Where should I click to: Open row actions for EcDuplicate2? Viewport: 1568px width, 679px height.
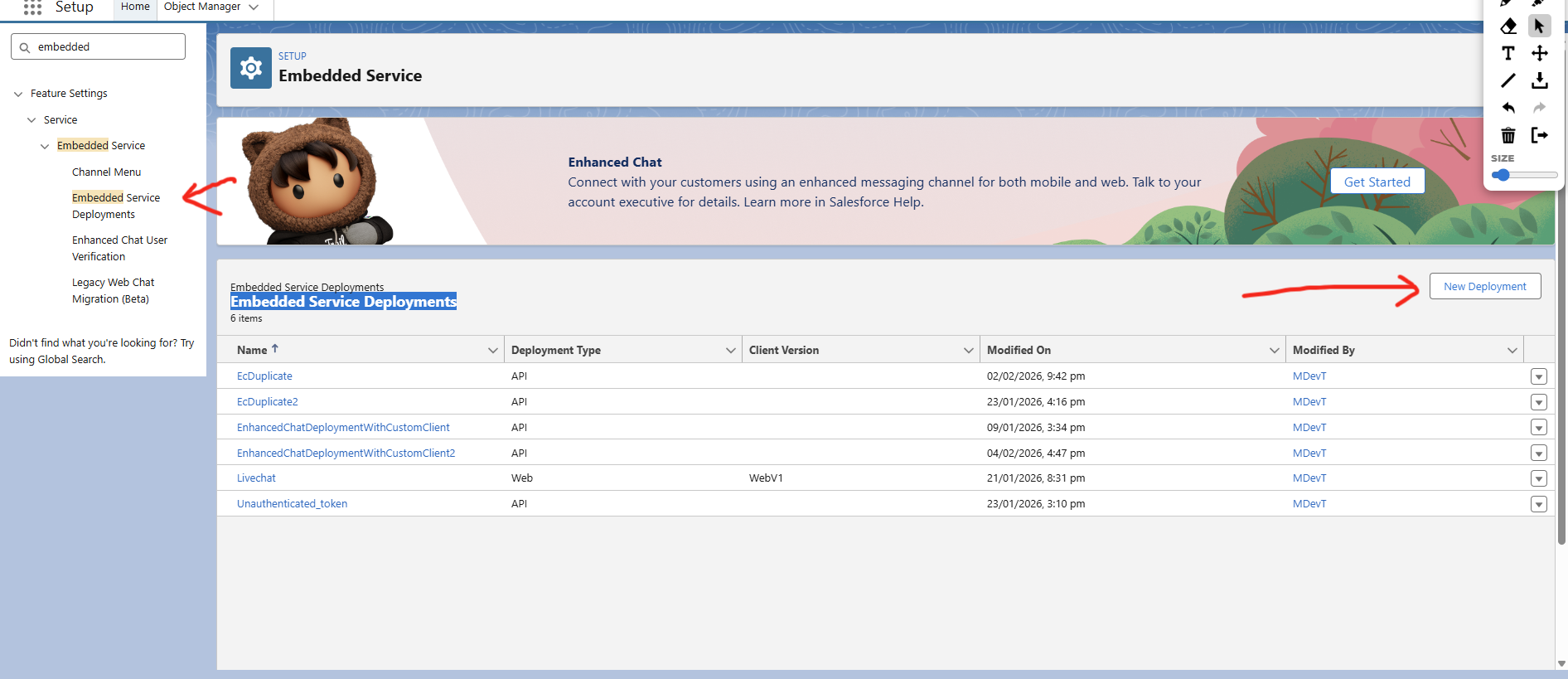1539,402
